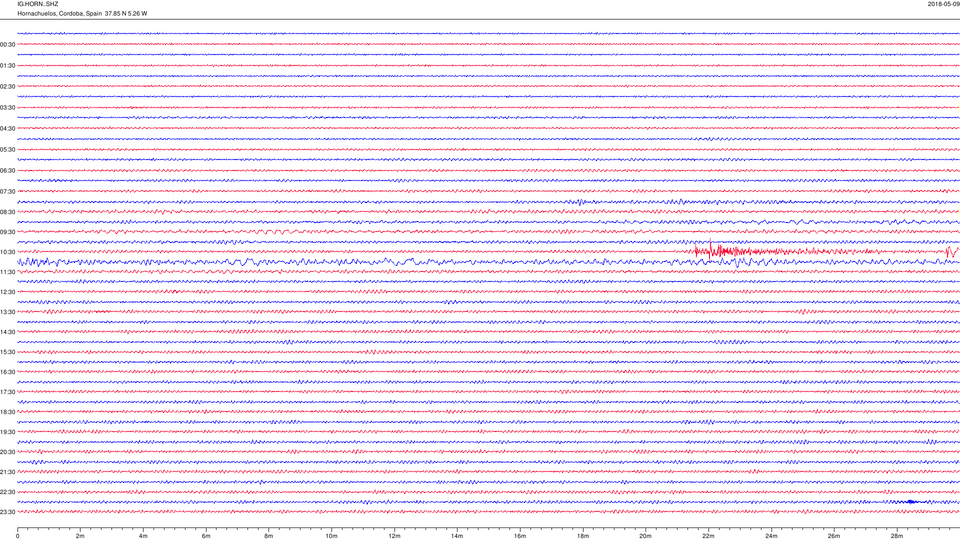The height and width of the screenshot is (540, 960).
Task: Click the 08:30 time label
Action: pos(7,212)
